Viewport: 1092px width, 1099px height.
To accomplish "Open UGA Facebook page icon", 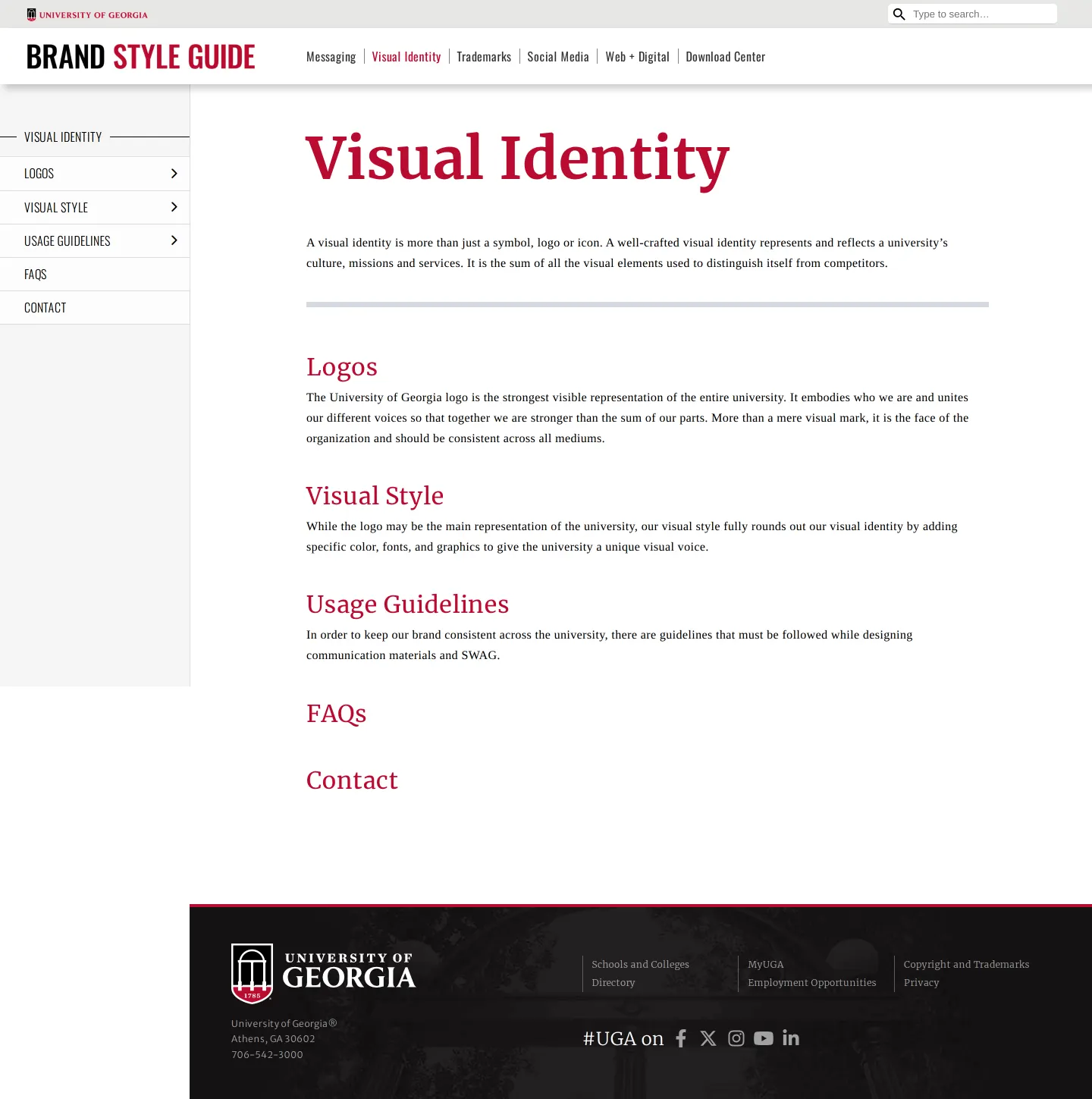I will (x=681, y=1038).
